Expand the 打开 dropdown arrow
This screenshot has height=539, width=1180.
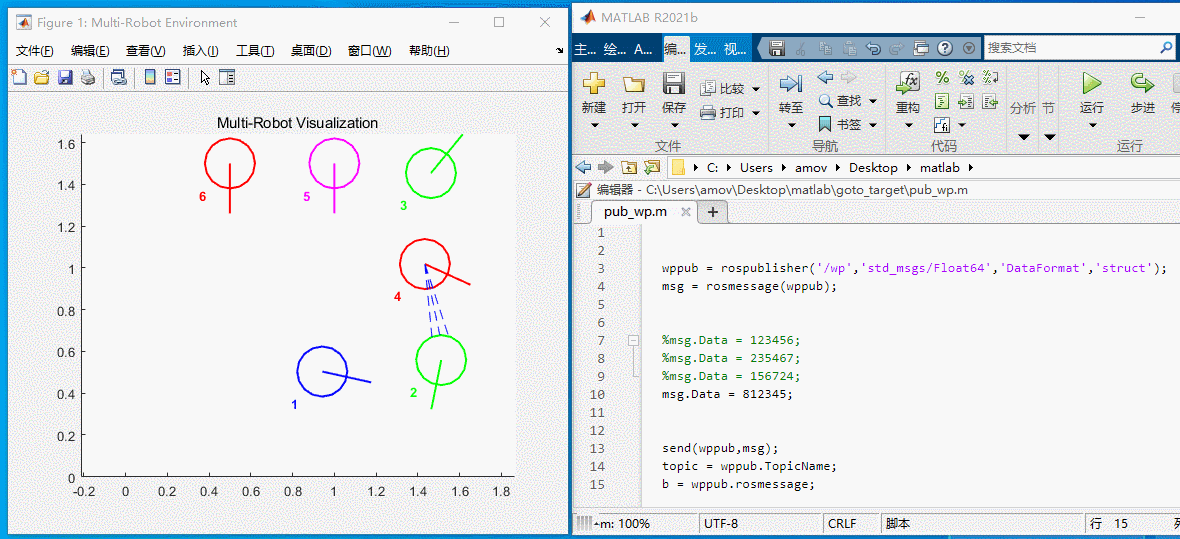pyautogui.click(x=634, y=125)
